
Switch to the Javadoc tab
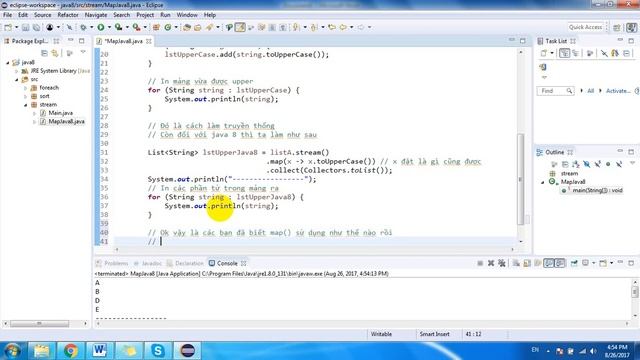(x=148, y=263)
